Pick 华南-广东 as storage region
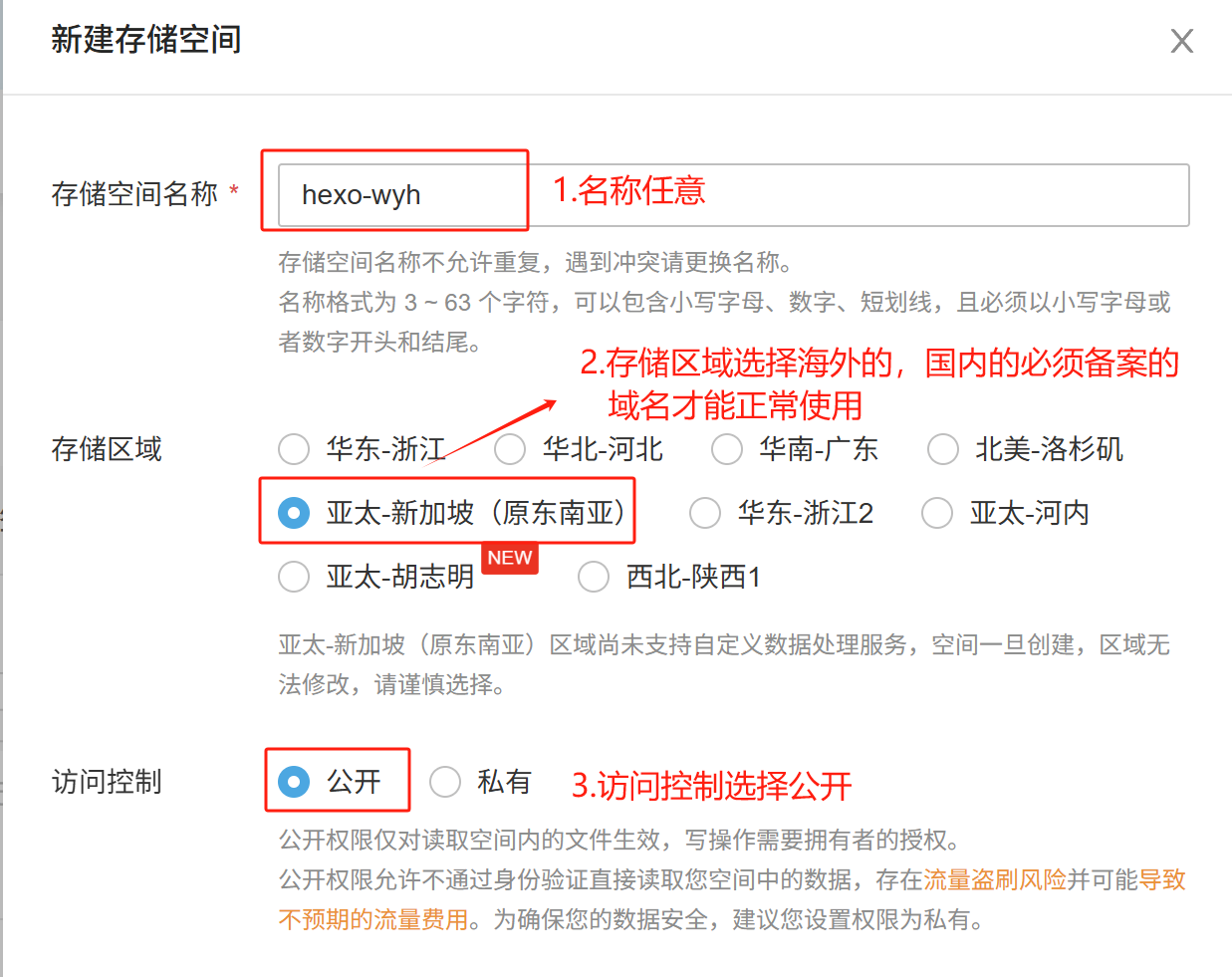 pyautogui.click(x=727, y=449)
